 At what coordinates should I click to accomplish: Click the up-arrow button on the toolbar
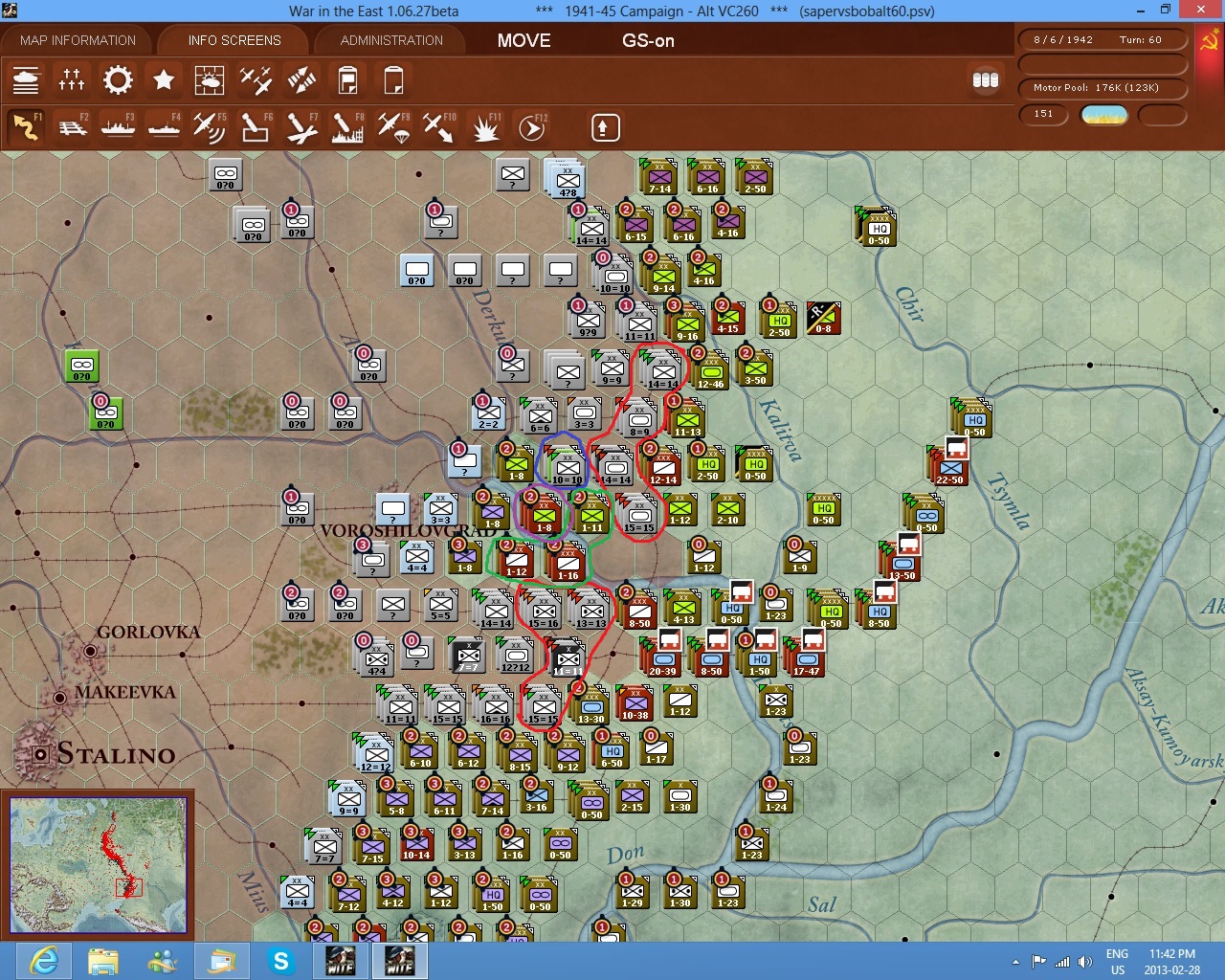click(605, 127)
